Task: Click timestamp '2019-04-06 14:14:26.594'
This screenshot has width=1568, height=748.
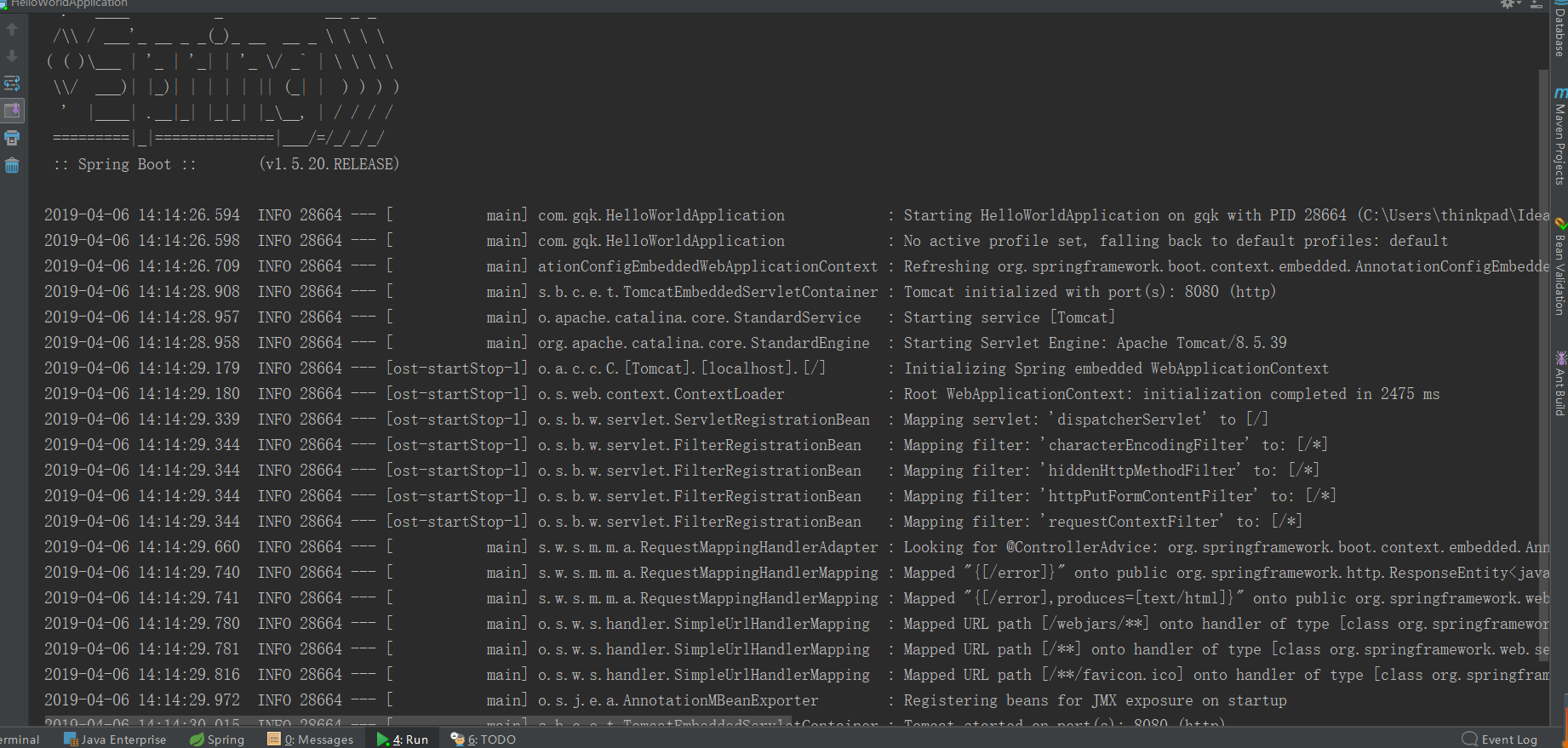Action: (142, 215)
